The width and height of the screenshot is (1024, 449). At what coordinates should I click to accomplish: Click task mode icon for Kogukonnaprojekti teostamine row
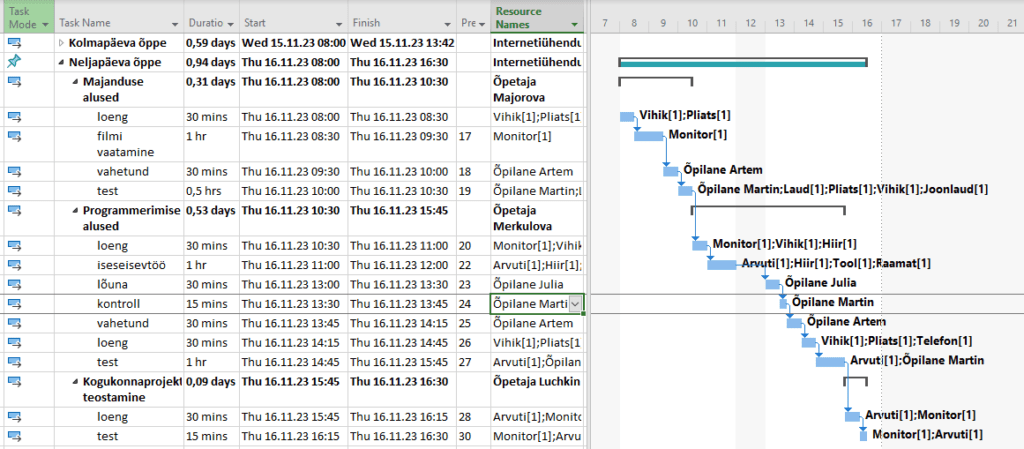pos(14,381)
